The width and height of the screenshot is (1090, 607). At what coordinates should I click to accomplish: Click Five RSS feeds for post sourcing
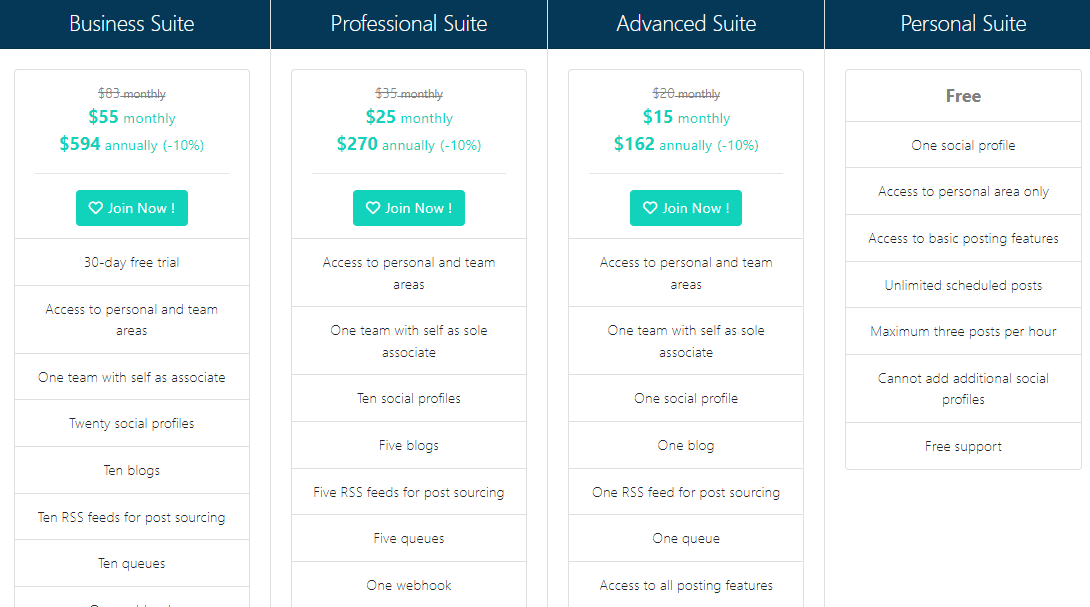pyautogui.click(x=409, y=492)
